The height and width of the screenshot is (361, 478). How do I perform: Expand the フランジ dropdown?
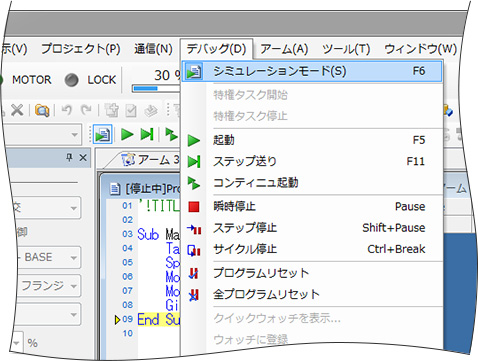pyautogui.click(x=74, y=286)
